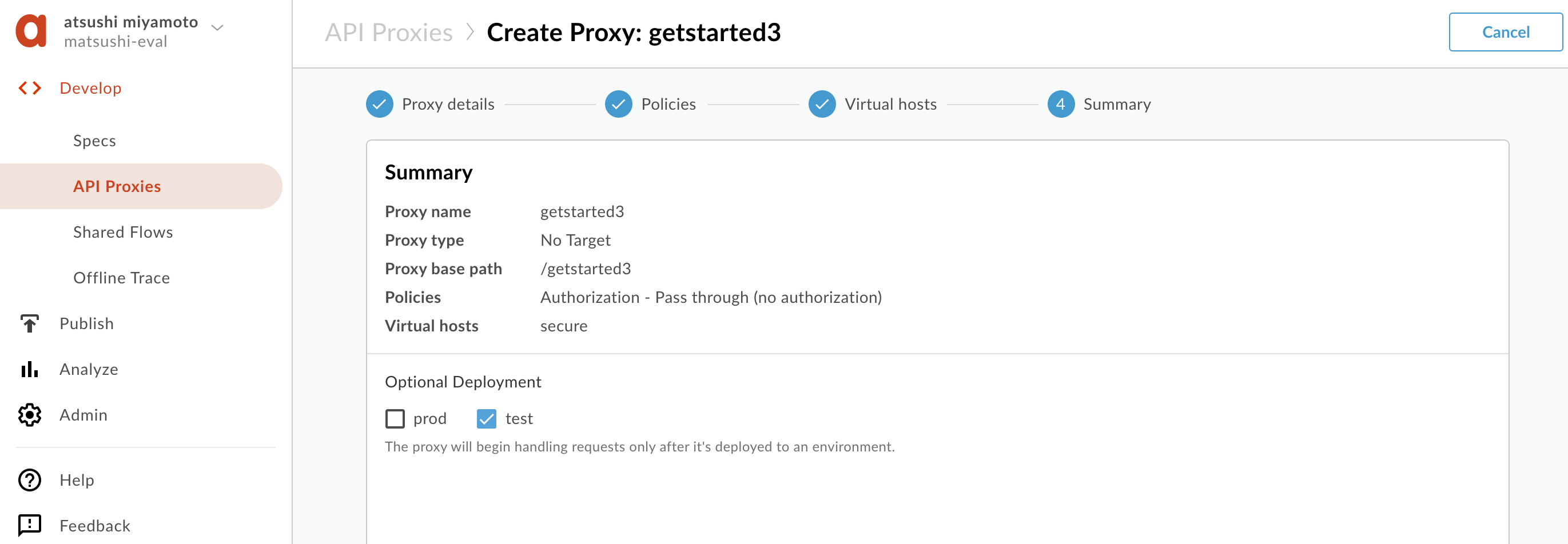Expand the account dropdown next to atsushi miyamoto

click(217, 27)
